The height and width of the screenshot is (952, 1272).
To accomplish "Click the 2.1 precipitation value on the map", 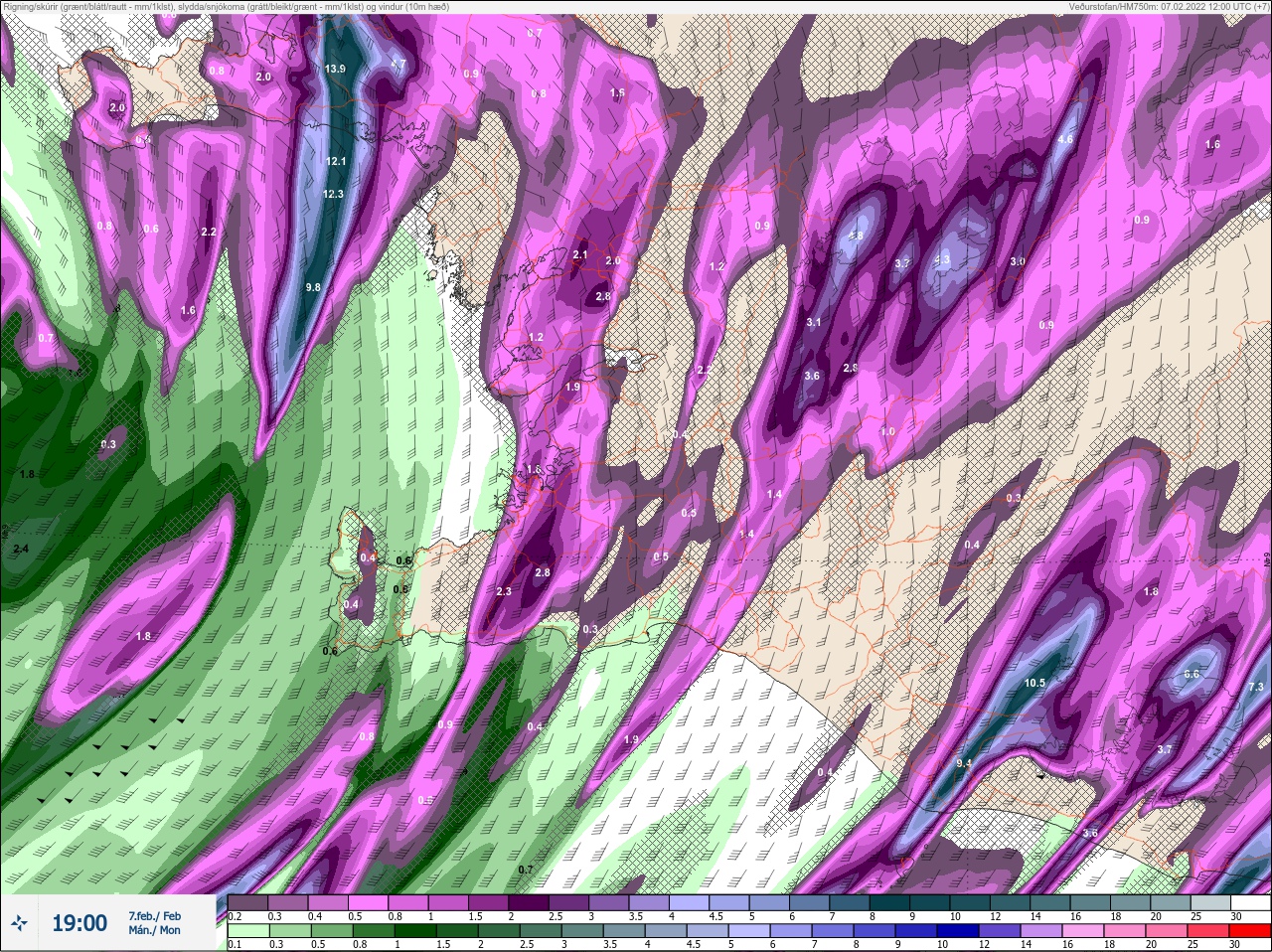I will tap(581, 255).
